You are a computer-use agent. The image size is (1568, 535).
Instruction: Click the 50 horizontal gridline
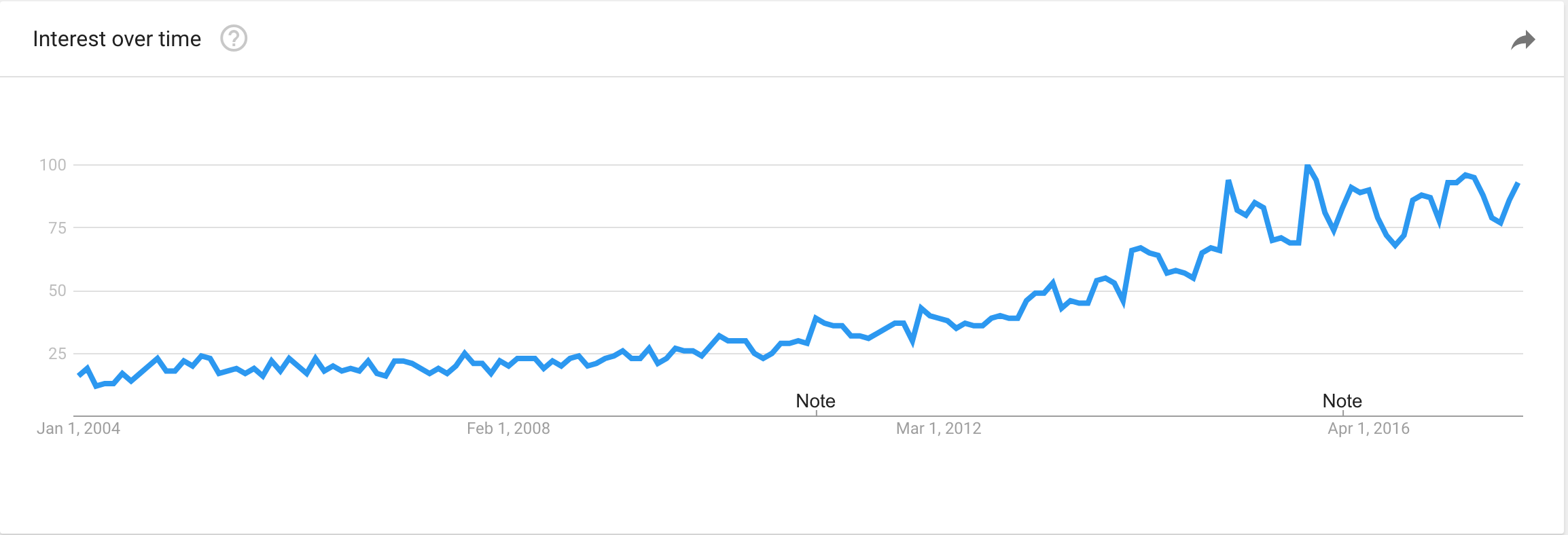[x=798, y=291]
